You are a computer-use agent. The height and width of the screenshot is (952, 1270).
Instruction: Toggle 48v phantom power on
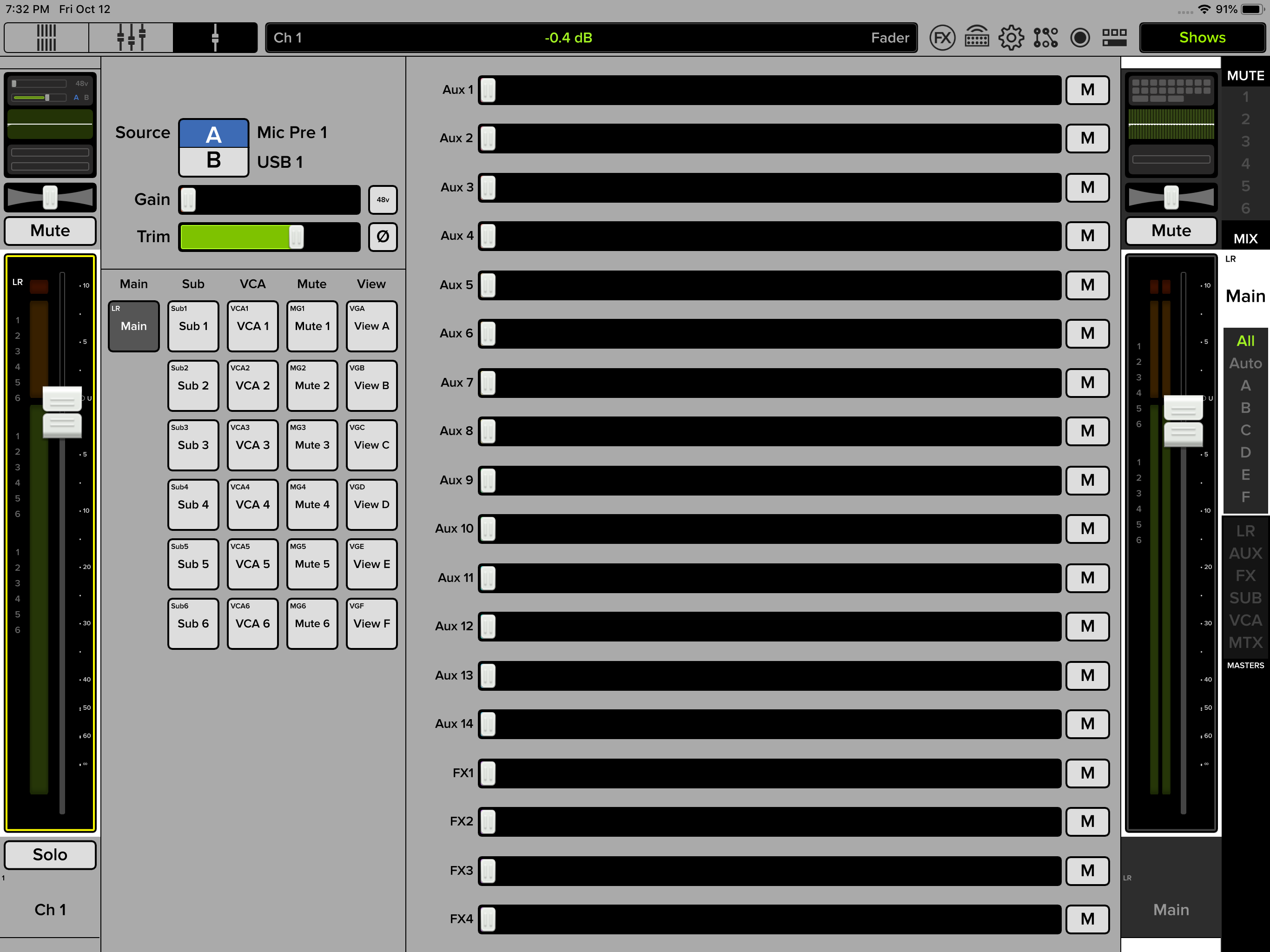coord(383,200)
